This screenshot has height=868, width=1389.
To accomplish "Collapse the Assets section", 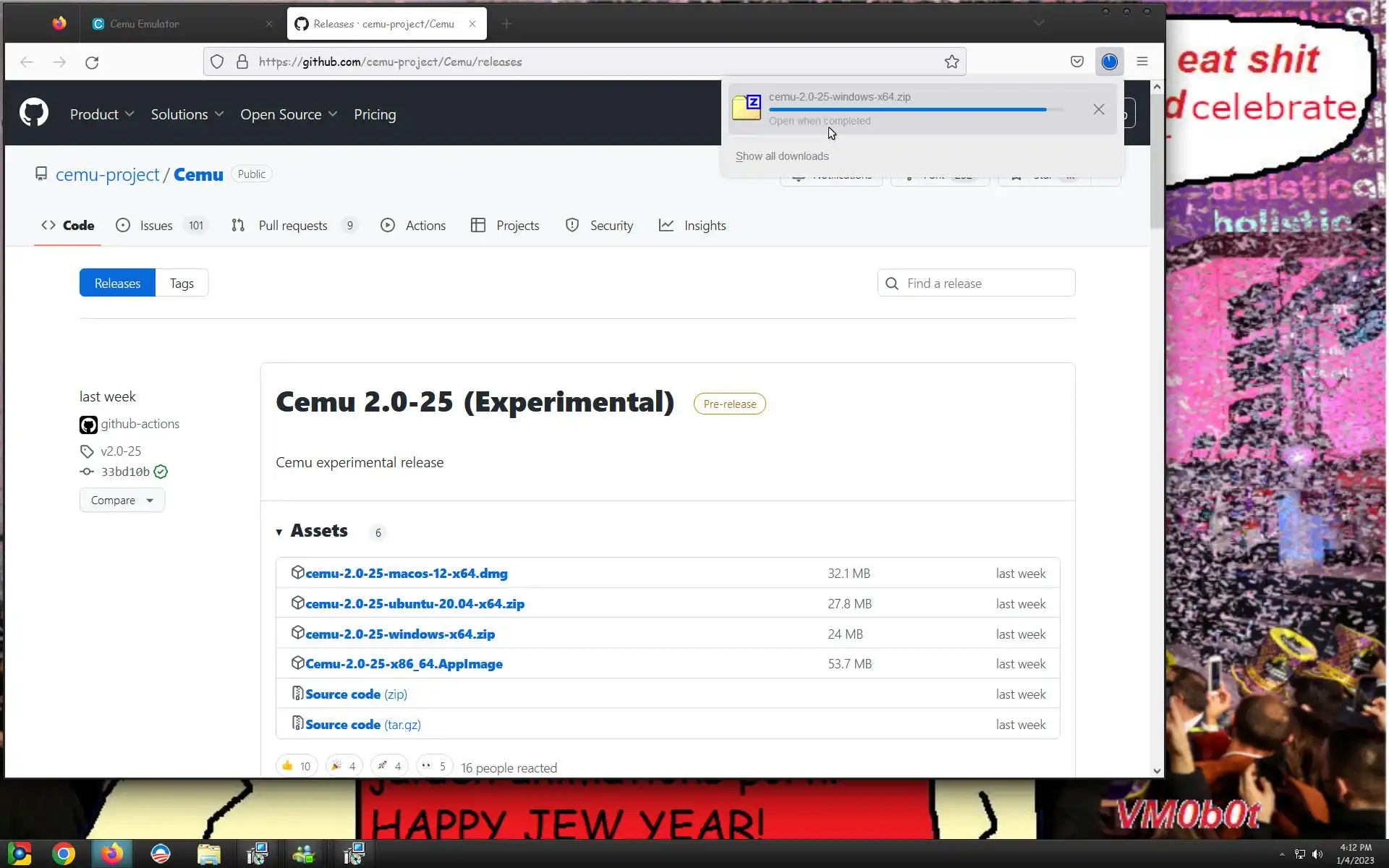I will tap(279, 532).
